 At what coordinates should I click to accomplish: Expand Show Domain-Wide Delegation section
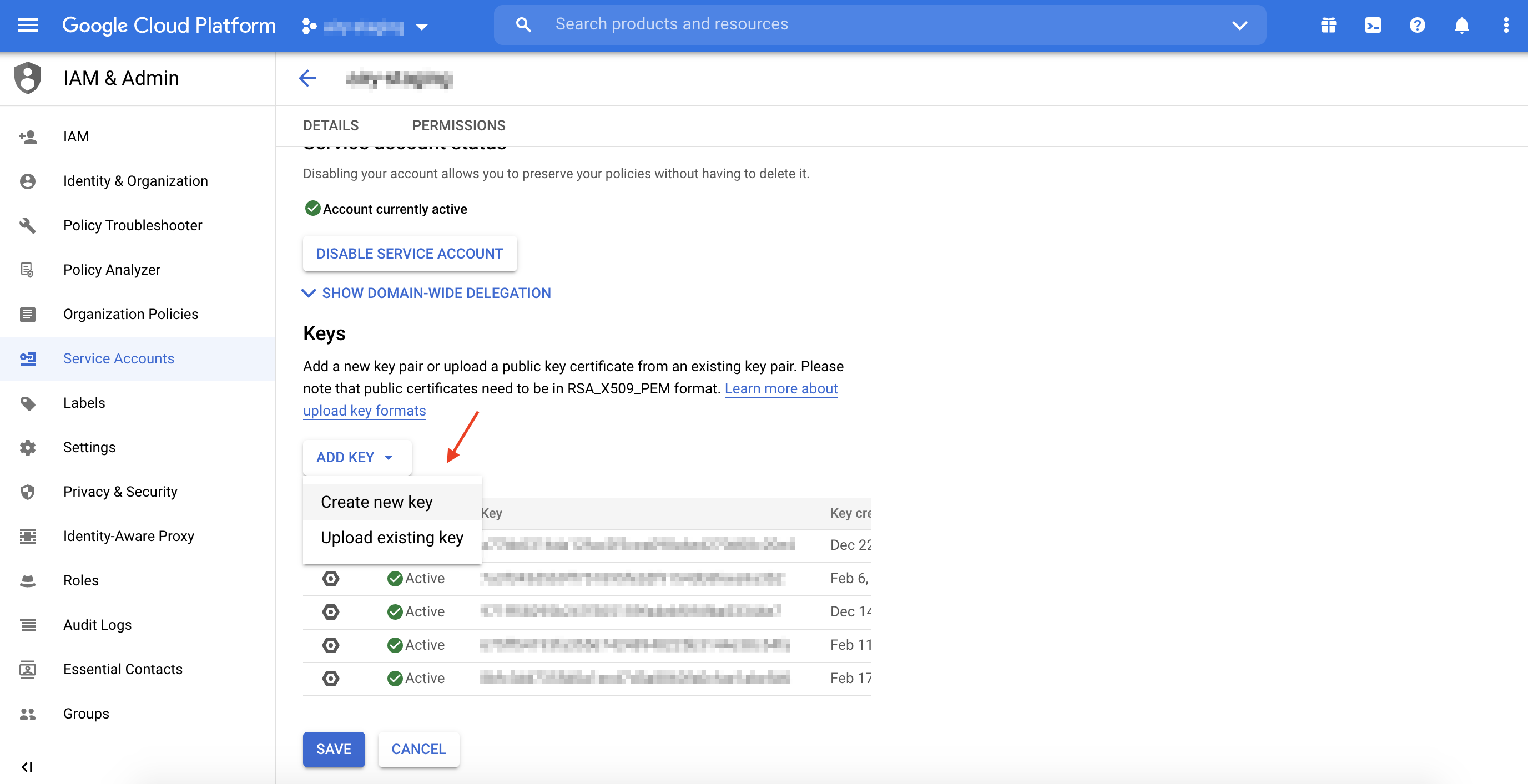[x=427, y=293]
